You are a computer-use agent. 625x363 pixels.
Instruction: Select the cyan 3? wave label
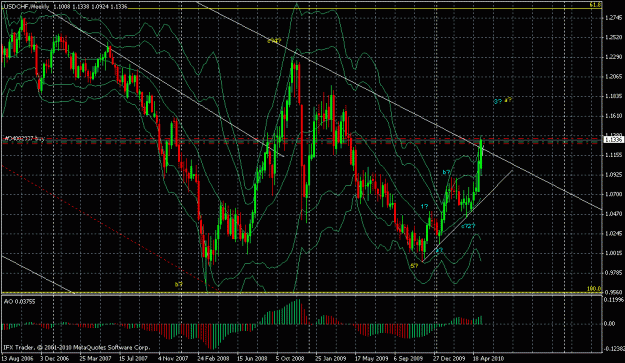[x=497, y=101]
